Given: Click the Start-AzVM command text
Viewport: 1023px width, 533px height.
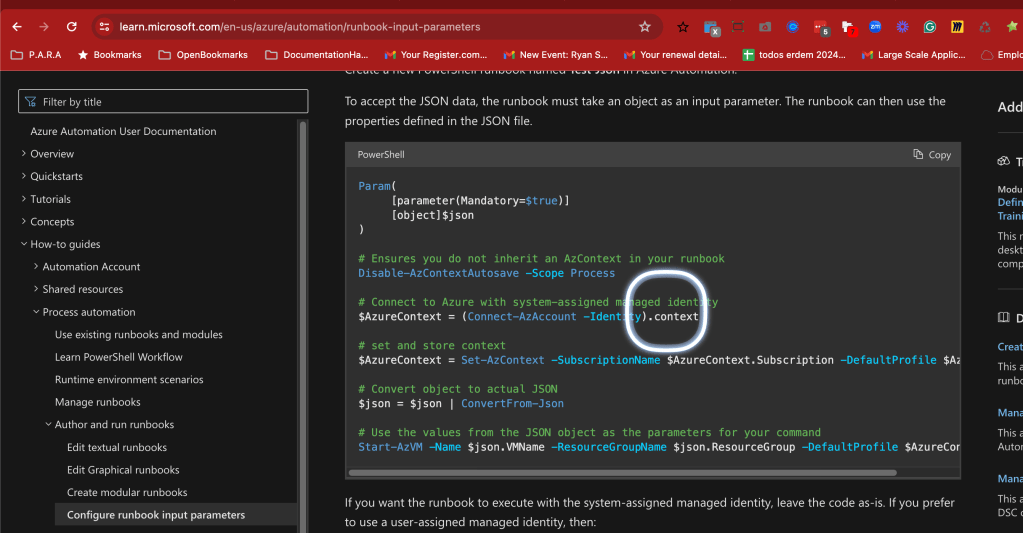Looking at the screenshot, I should (x=390, y=447).
